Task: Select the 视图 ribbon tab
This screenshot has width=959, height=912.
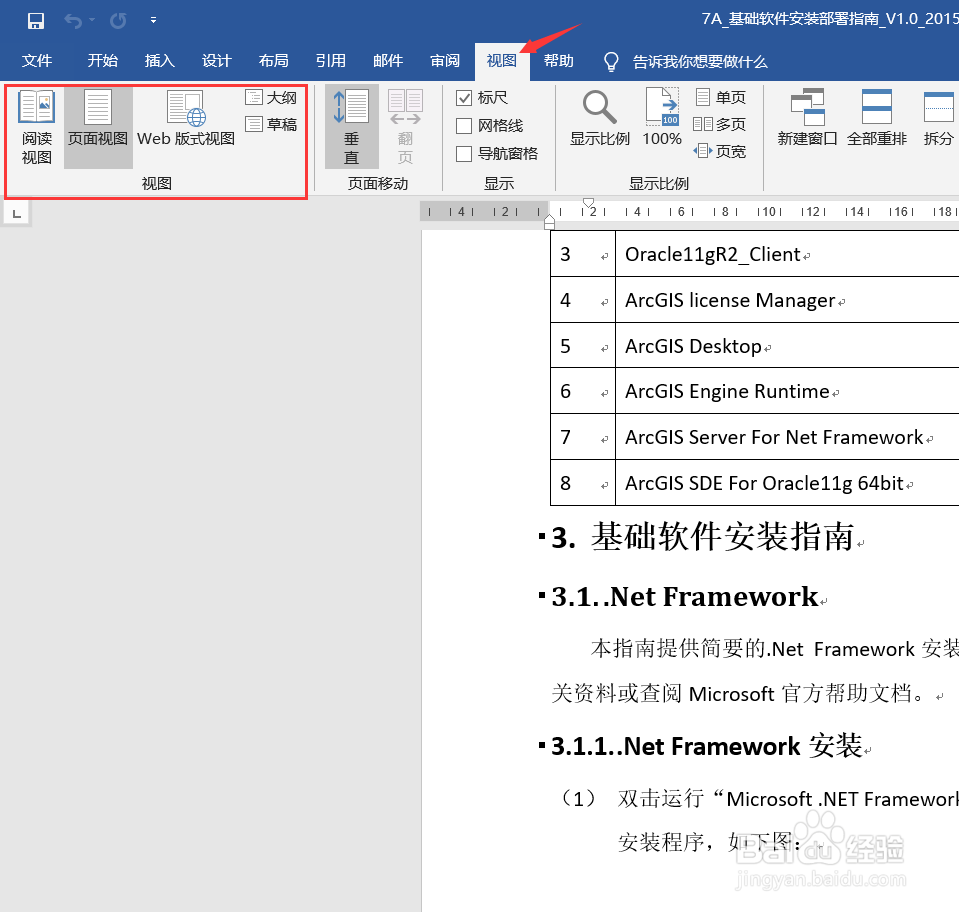Action: click(x=502, y=61)
